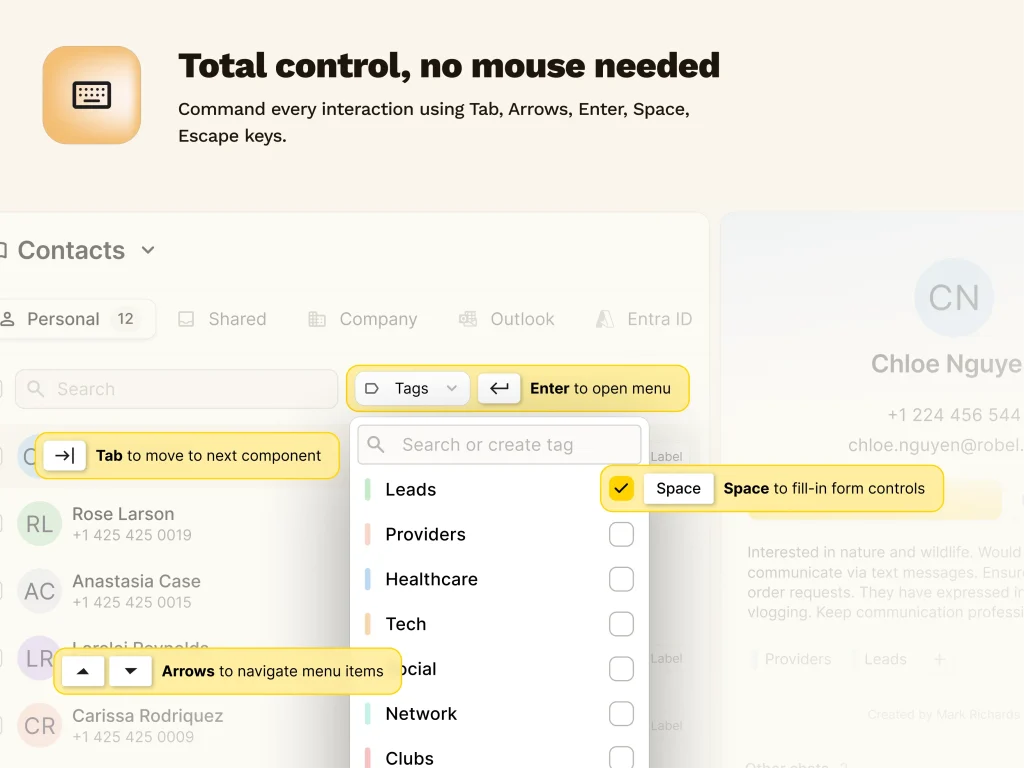Click the magnifier icon in the contacts search bar
The height and width of the screenshot is (768, 1024).
[35, 388]
